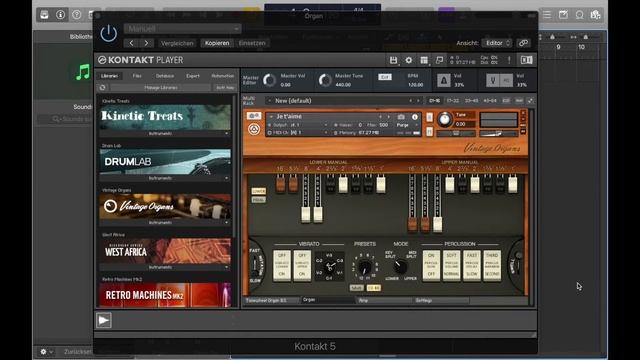640x360 pixels.
Task: Adjust the Master Vol knob
Action: click(x=269, y=80)
